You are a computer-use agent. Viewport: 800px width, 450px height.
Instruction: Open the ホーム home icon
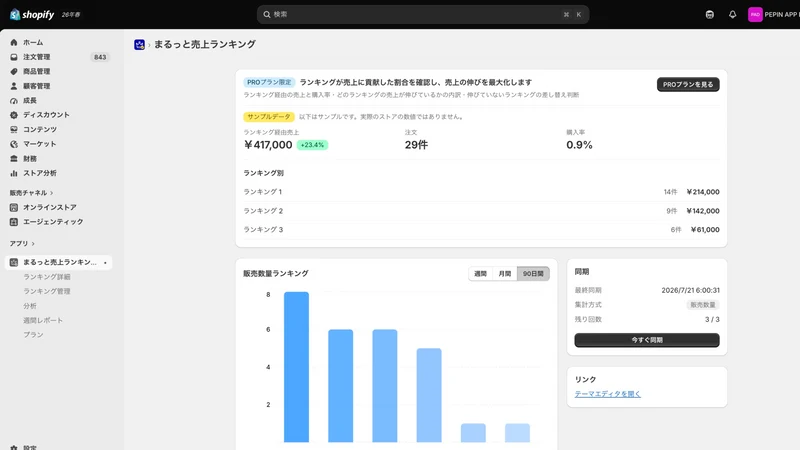[14, 42]
